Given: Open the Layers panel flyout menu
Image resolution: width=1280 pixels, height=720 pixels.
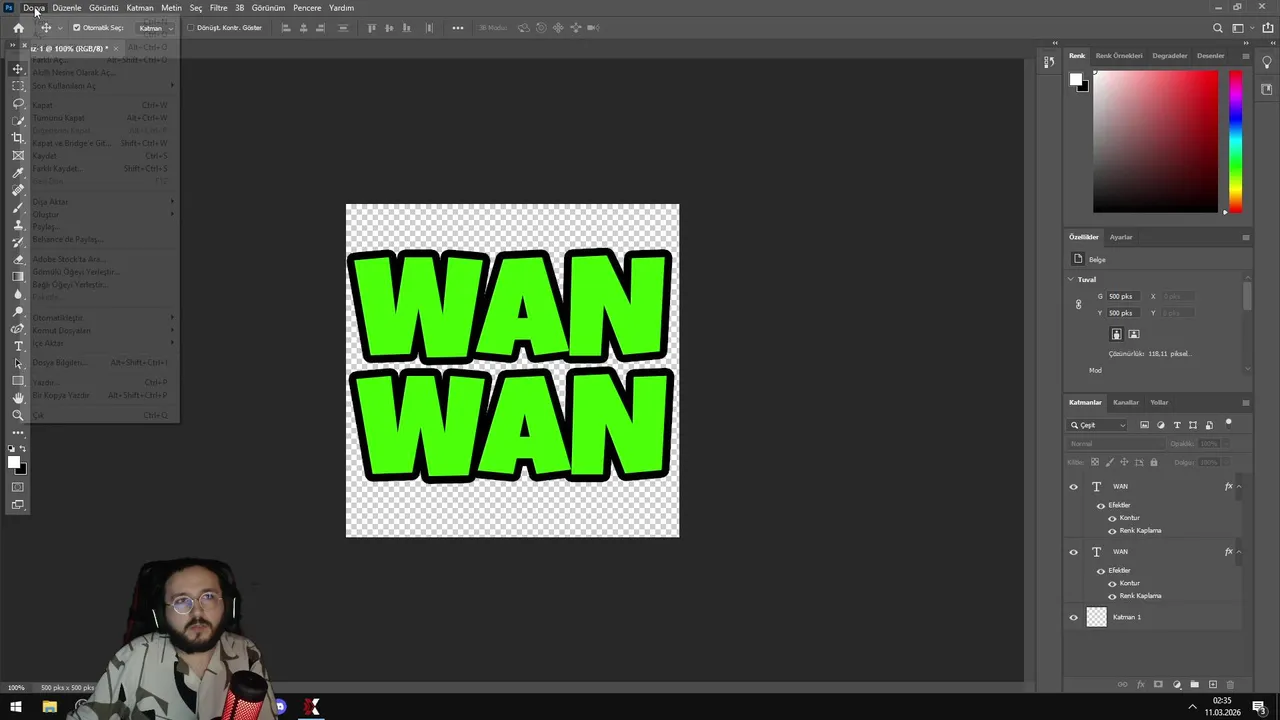Looking at the screenshot, I should [1245, 402].
